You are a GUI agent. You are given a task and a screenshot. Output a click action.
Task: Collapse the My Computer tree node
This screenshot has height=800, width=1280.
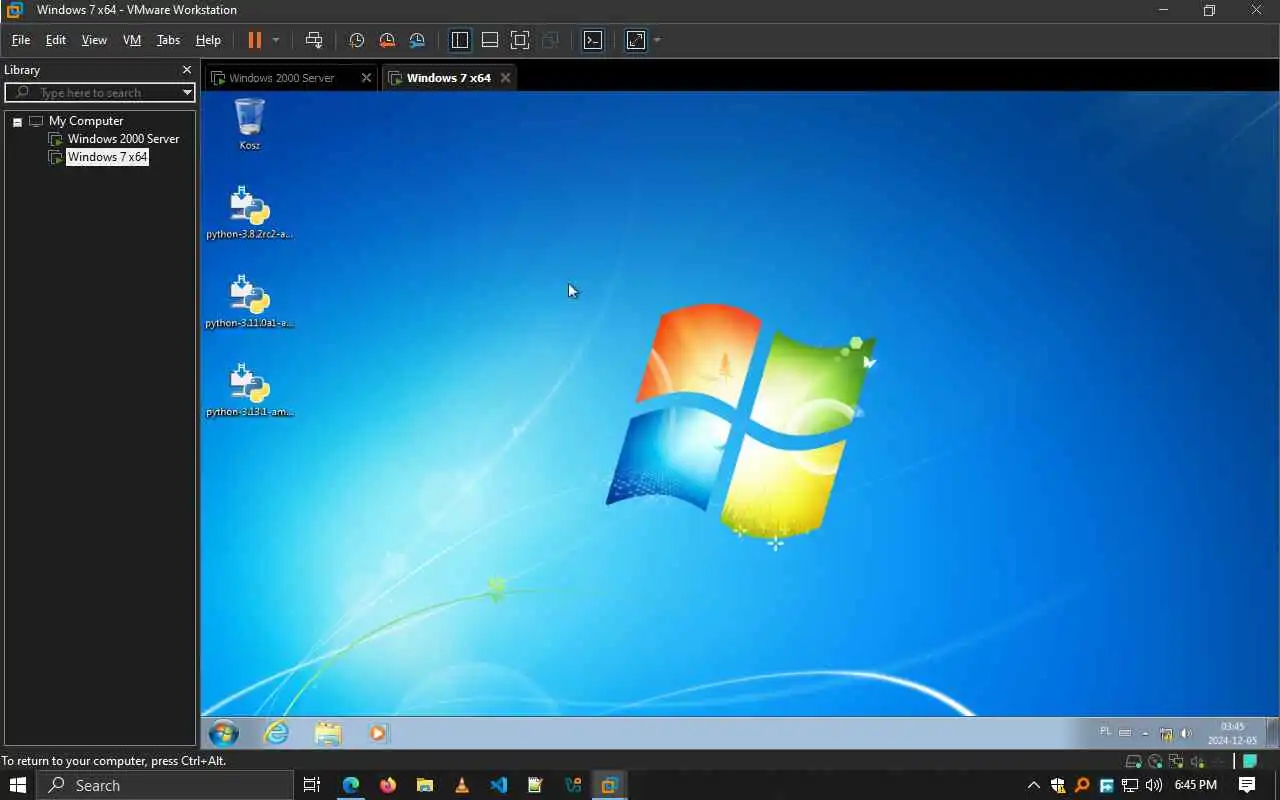click(17, 122)
